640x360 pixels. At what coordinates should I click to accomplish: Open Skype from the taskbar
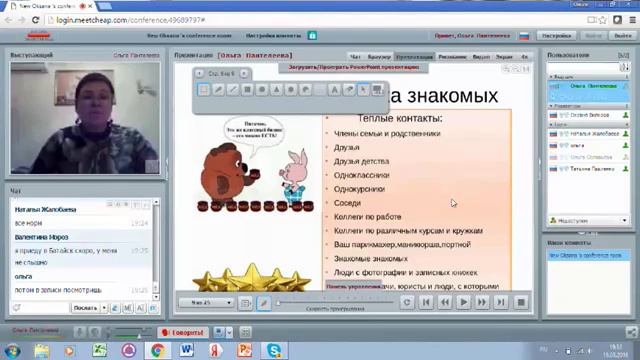point(274,351)
